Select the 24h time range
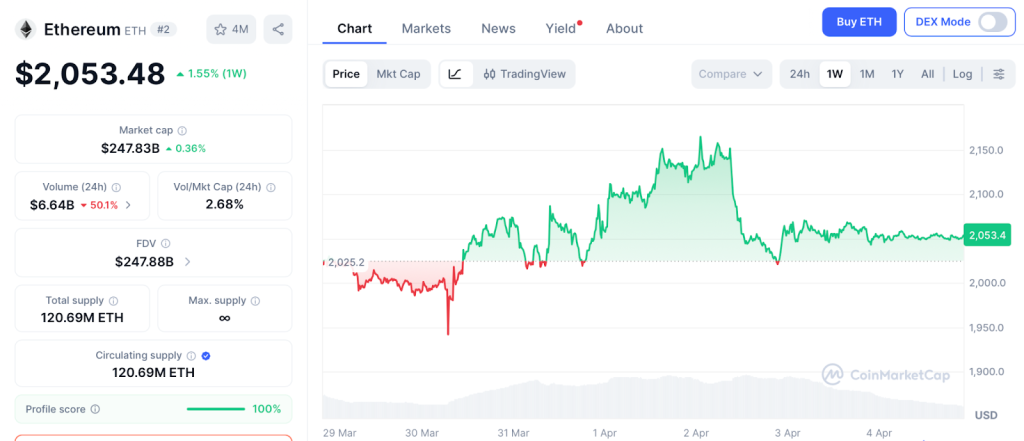This screenshot has height=441, width=1024. [x=800, y=74]
